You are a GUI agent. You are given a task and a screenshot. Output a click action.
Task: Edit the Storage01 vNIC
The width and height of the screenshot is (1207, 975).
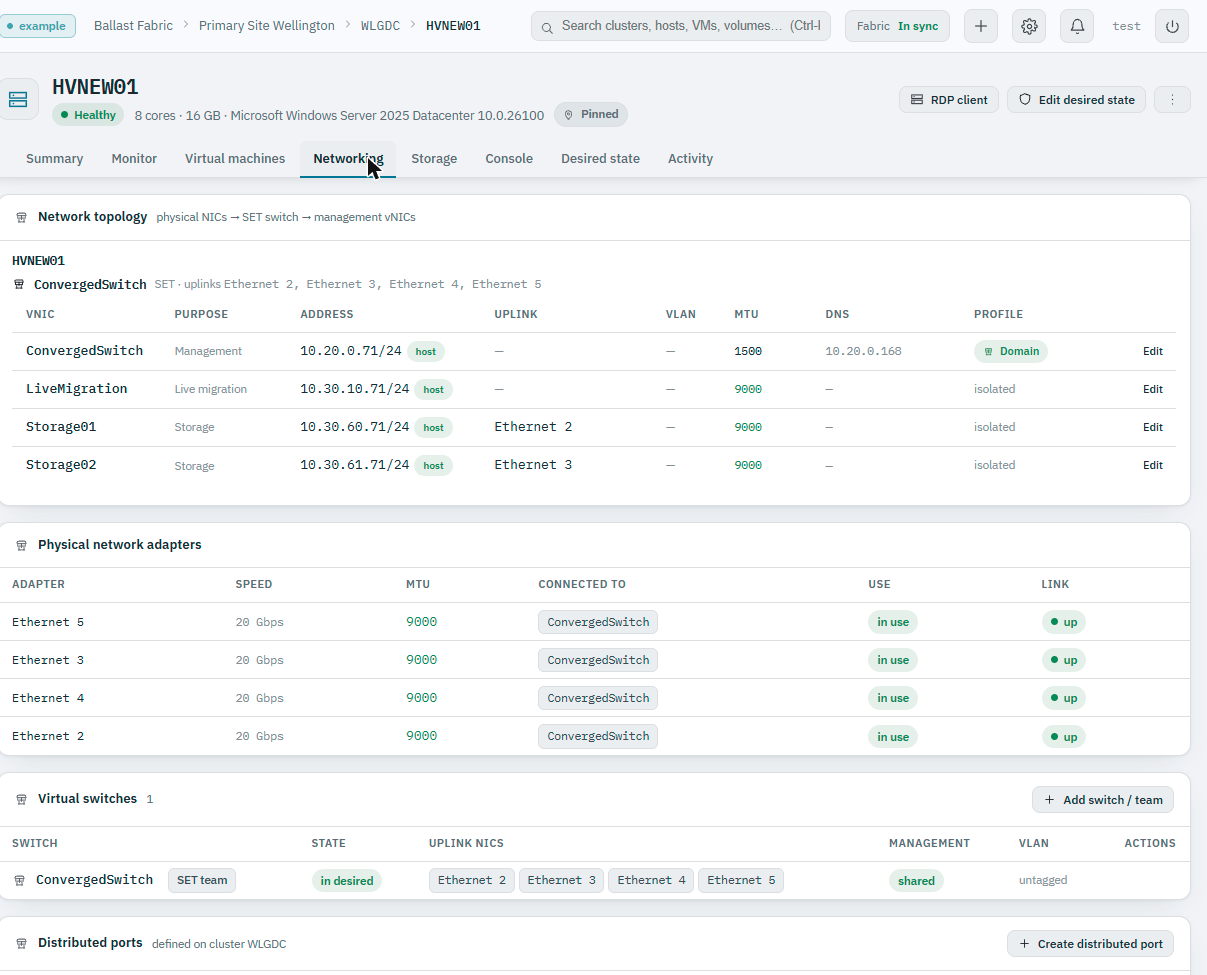point(1153,427)
